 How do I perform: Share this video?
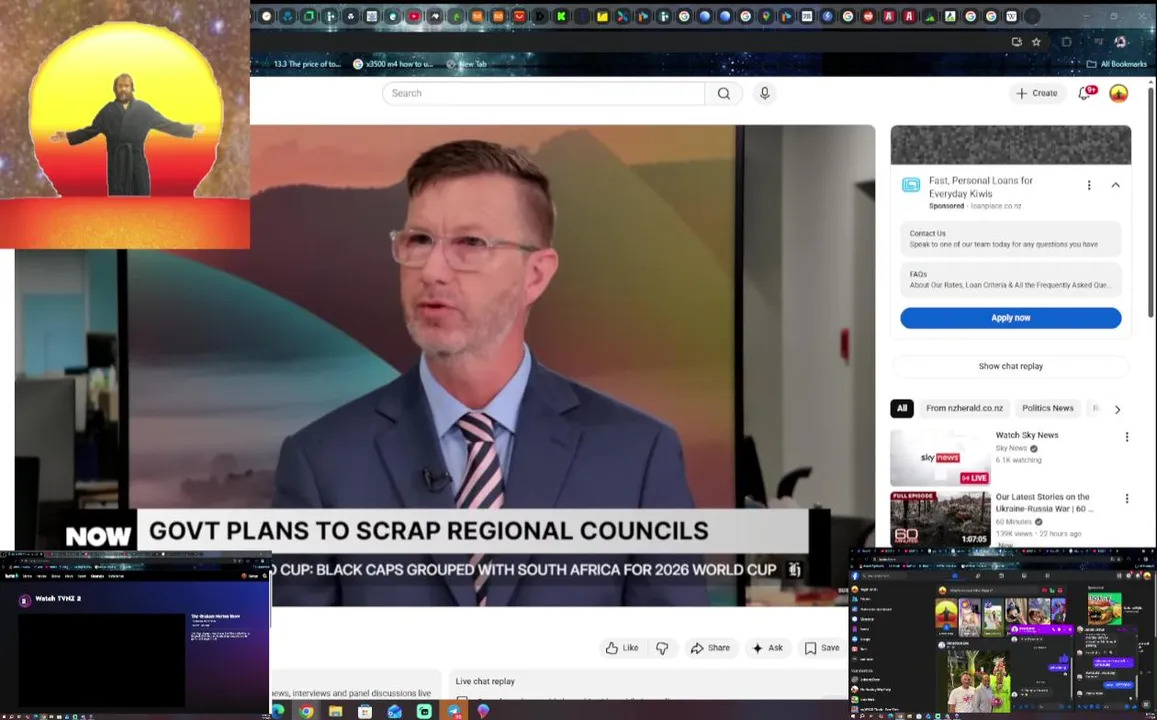[710, 648]
